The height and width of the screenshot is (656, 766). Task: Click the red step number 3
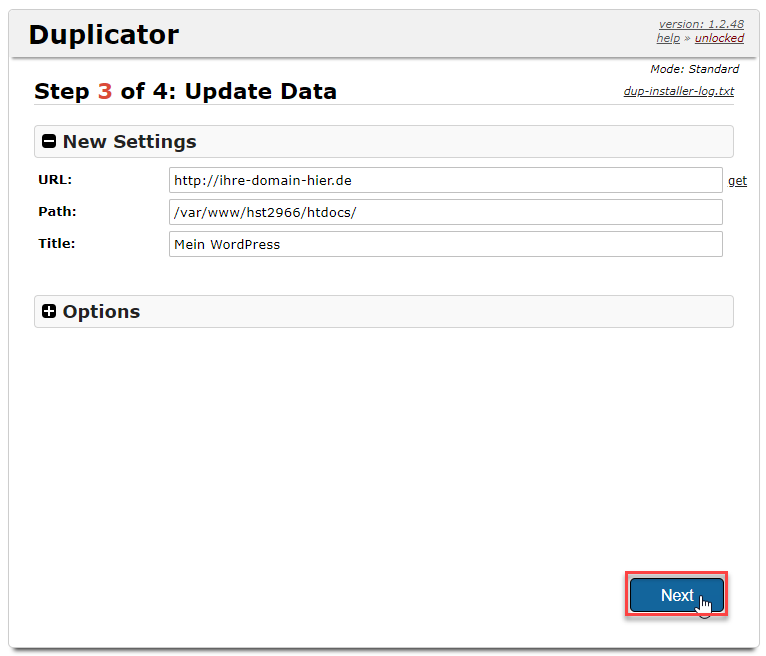click(x=105, y=92)
